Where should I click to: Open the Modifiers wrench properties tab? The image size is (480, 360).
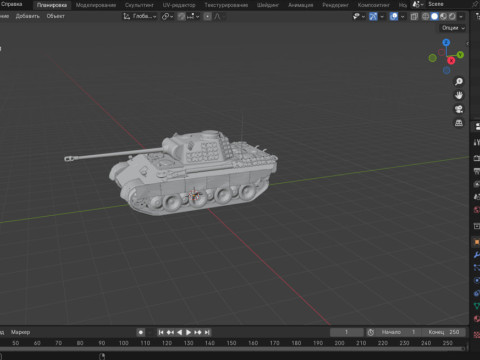(476, 255)
